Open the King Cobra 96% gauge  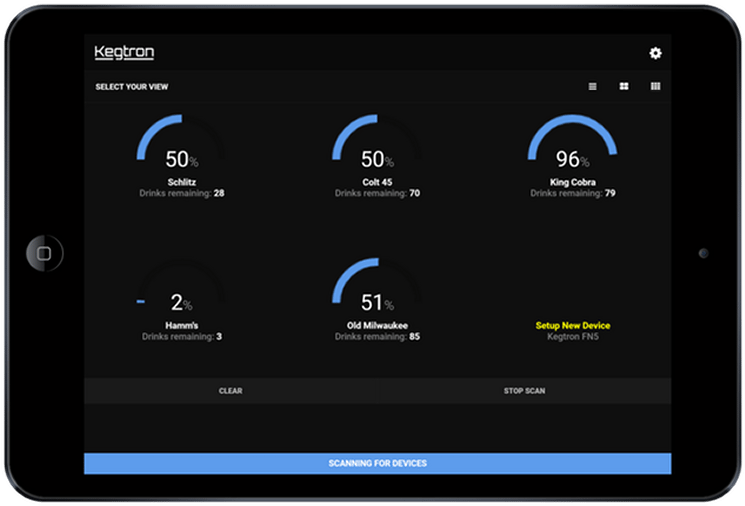[x=573, y=142]
